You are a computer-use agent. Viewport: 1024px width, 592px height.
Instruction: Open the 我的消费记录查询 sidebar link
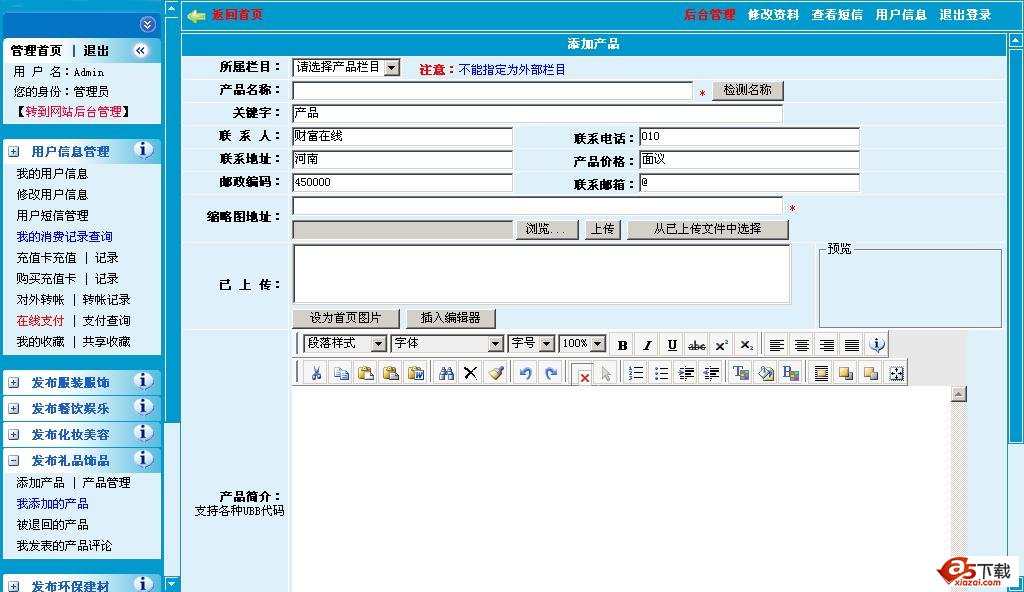click(64, 237)
